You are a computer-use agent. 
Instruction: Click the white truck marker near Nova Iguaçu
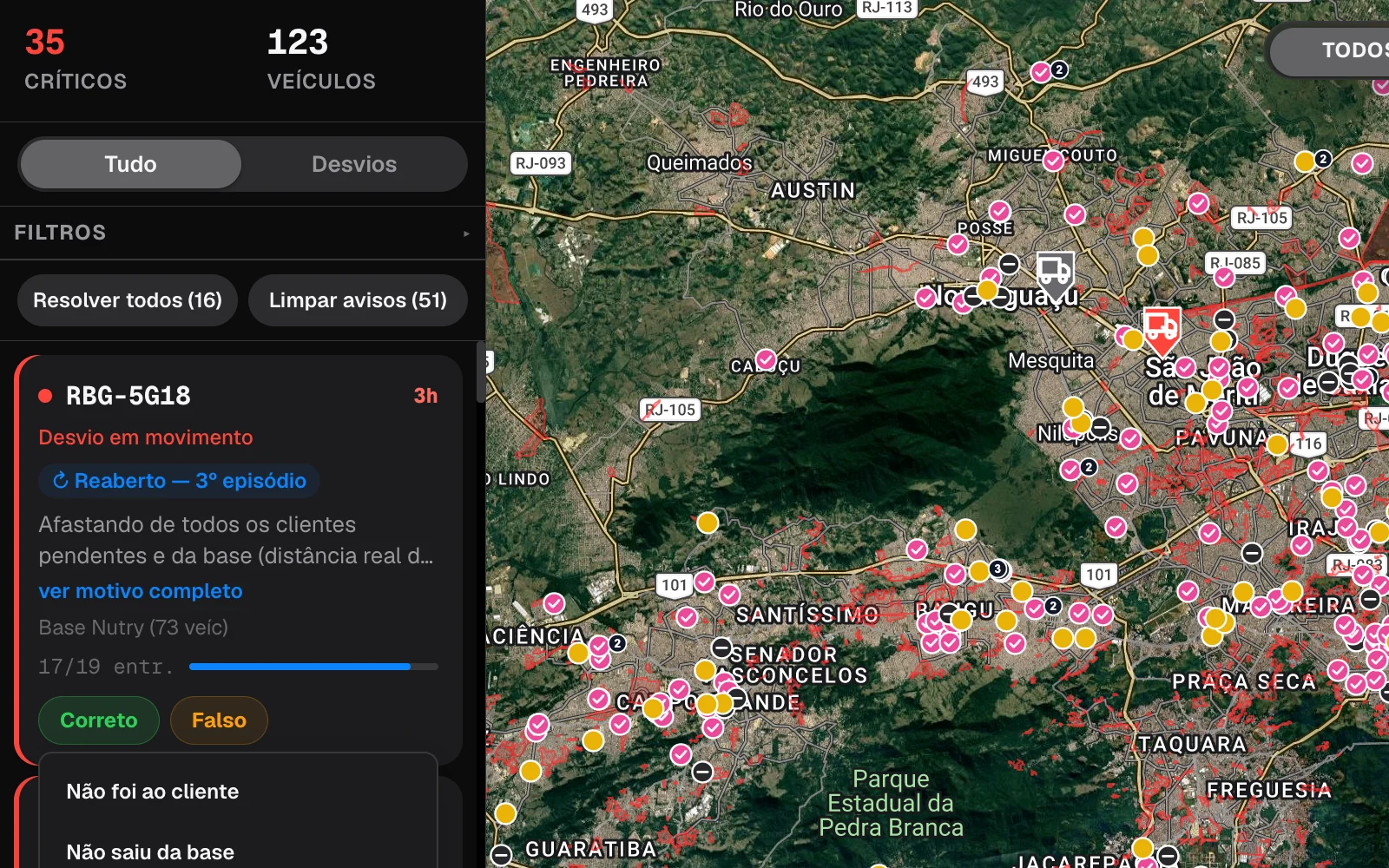(1055, 274)
